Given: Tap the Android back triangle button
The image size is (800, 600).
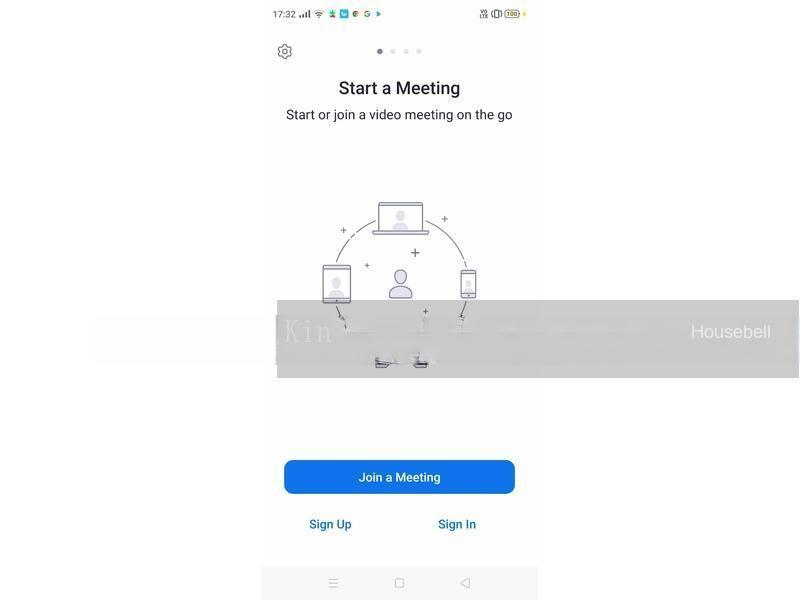Looking at the screenshot, I should pos(465,583).
